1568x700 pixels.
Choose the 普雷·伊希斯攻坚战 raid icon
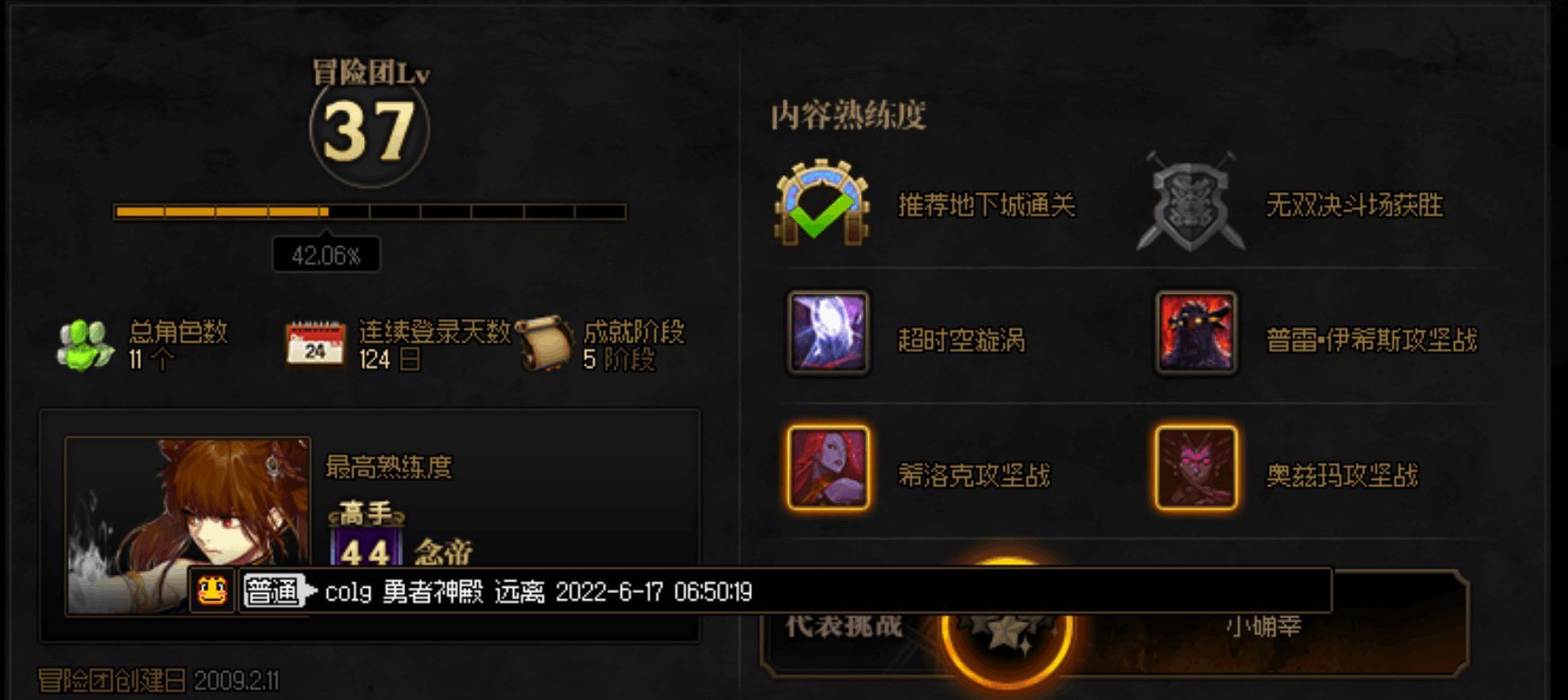(x=1196, y=332)
